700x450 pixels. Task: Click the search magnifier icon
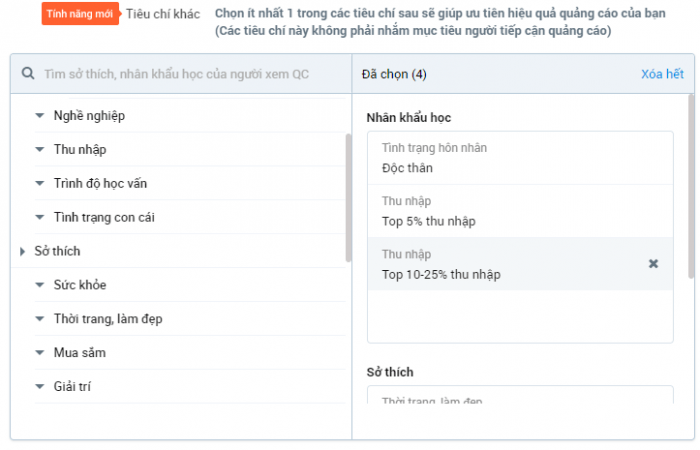[x=27, y=74]
